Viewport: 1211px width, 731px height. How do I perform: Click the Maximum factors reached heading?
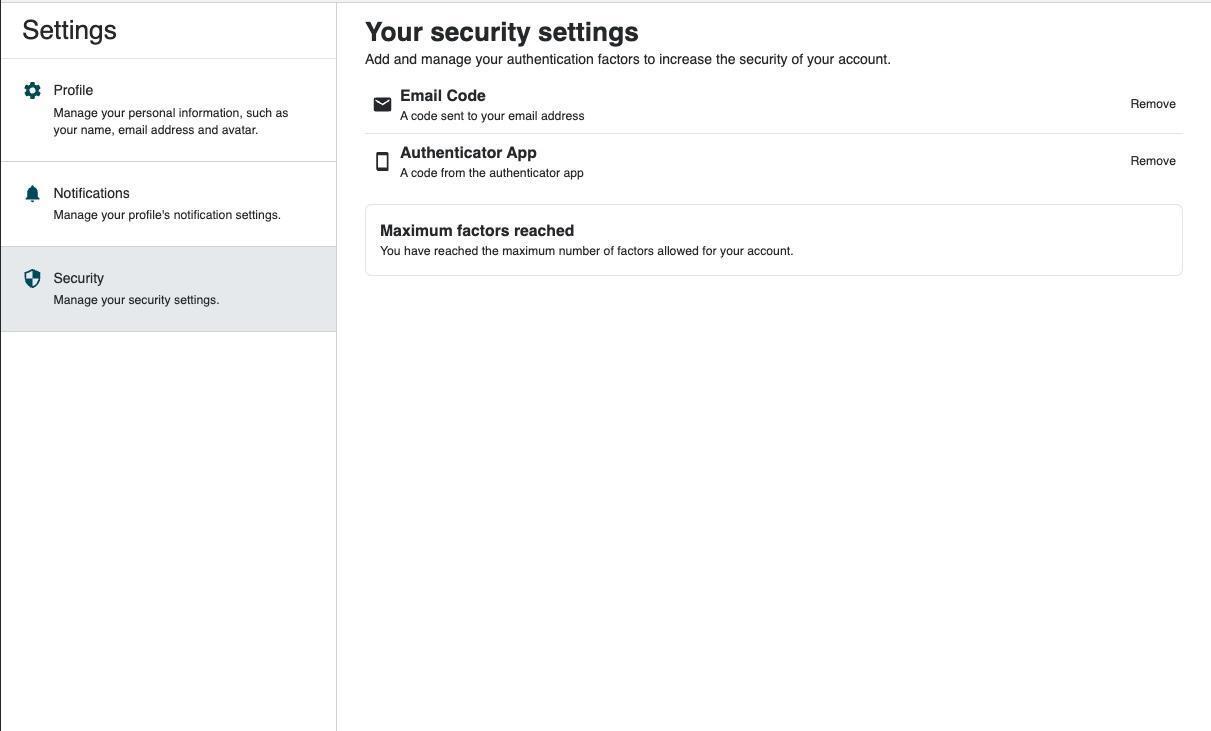point(477,231)
